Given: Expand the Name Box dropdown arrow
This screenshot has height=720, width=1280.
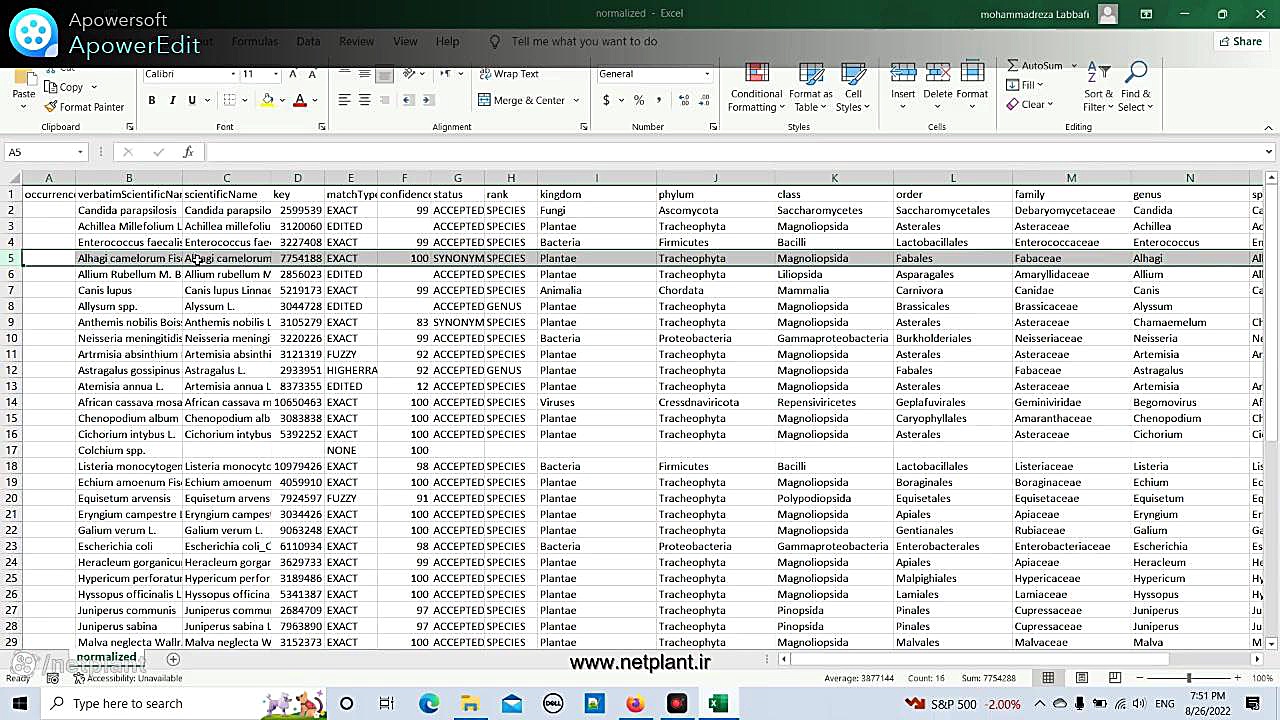Looking at the screenshot, I should coord(80,152).
